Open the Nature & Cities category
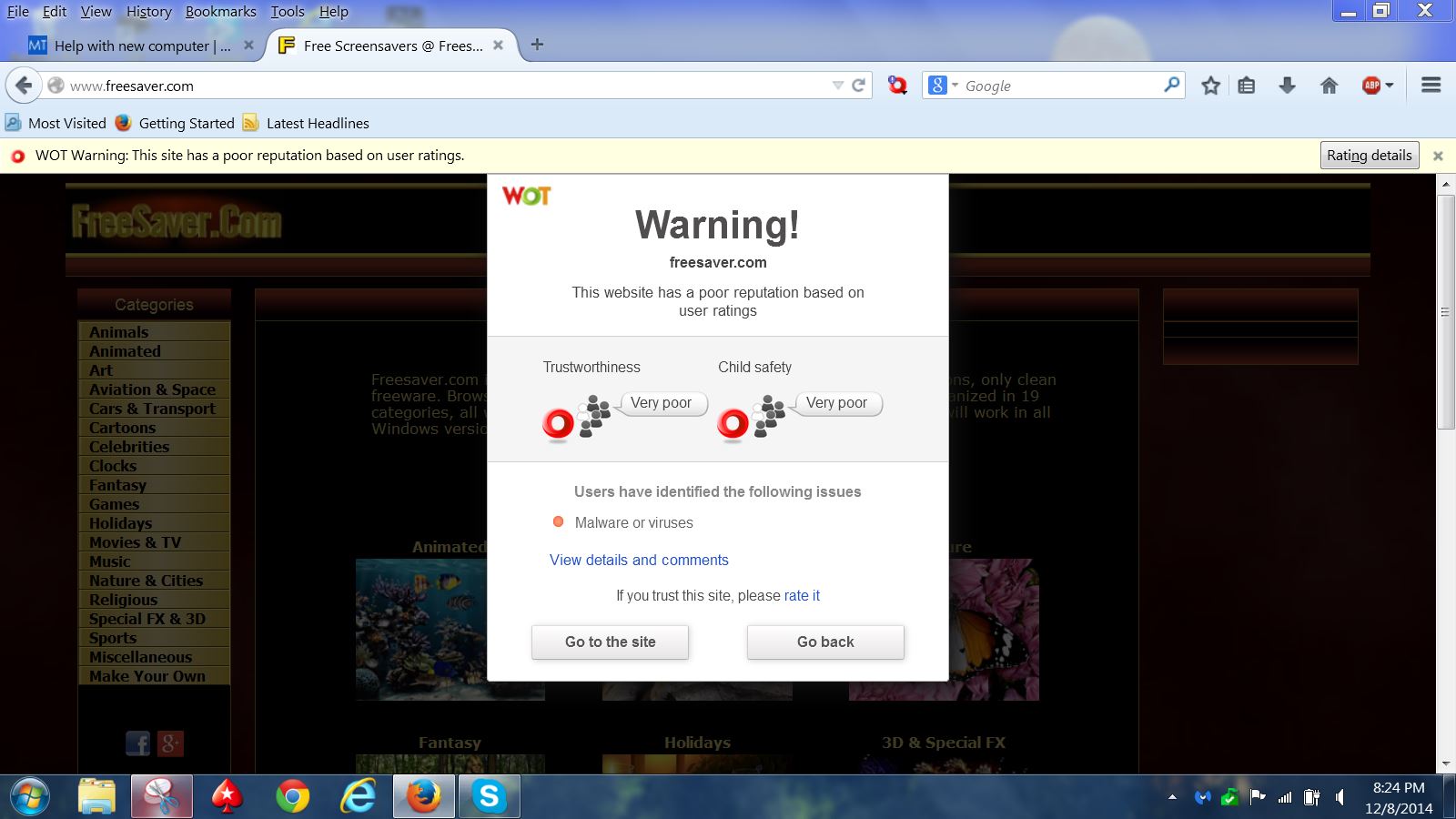The image size is (1456, 819). coord(146,581)
